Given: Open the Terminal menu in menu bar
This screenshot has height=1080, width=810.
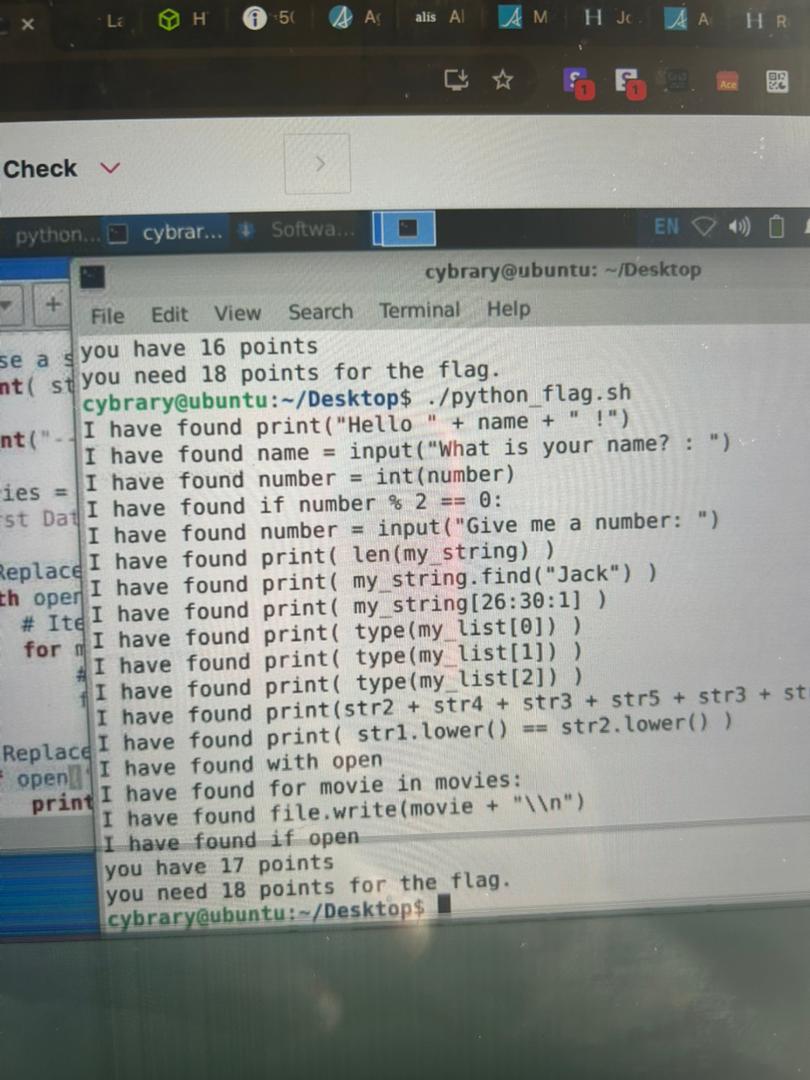Looking at the screenshot, I should pyautogui.click(x=419, y=310).
